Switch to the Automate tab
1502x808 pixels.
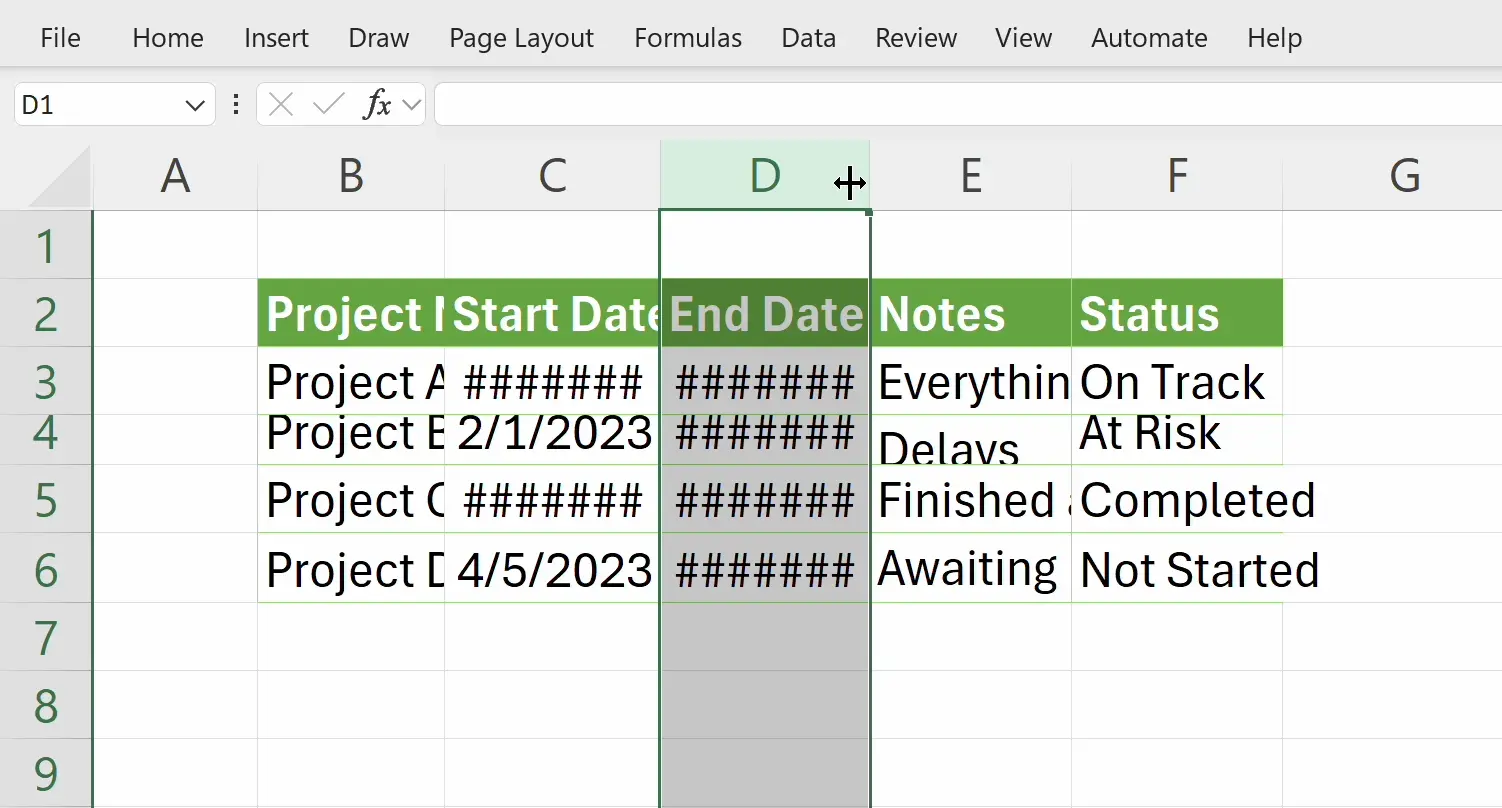[x=1148, y=38]
